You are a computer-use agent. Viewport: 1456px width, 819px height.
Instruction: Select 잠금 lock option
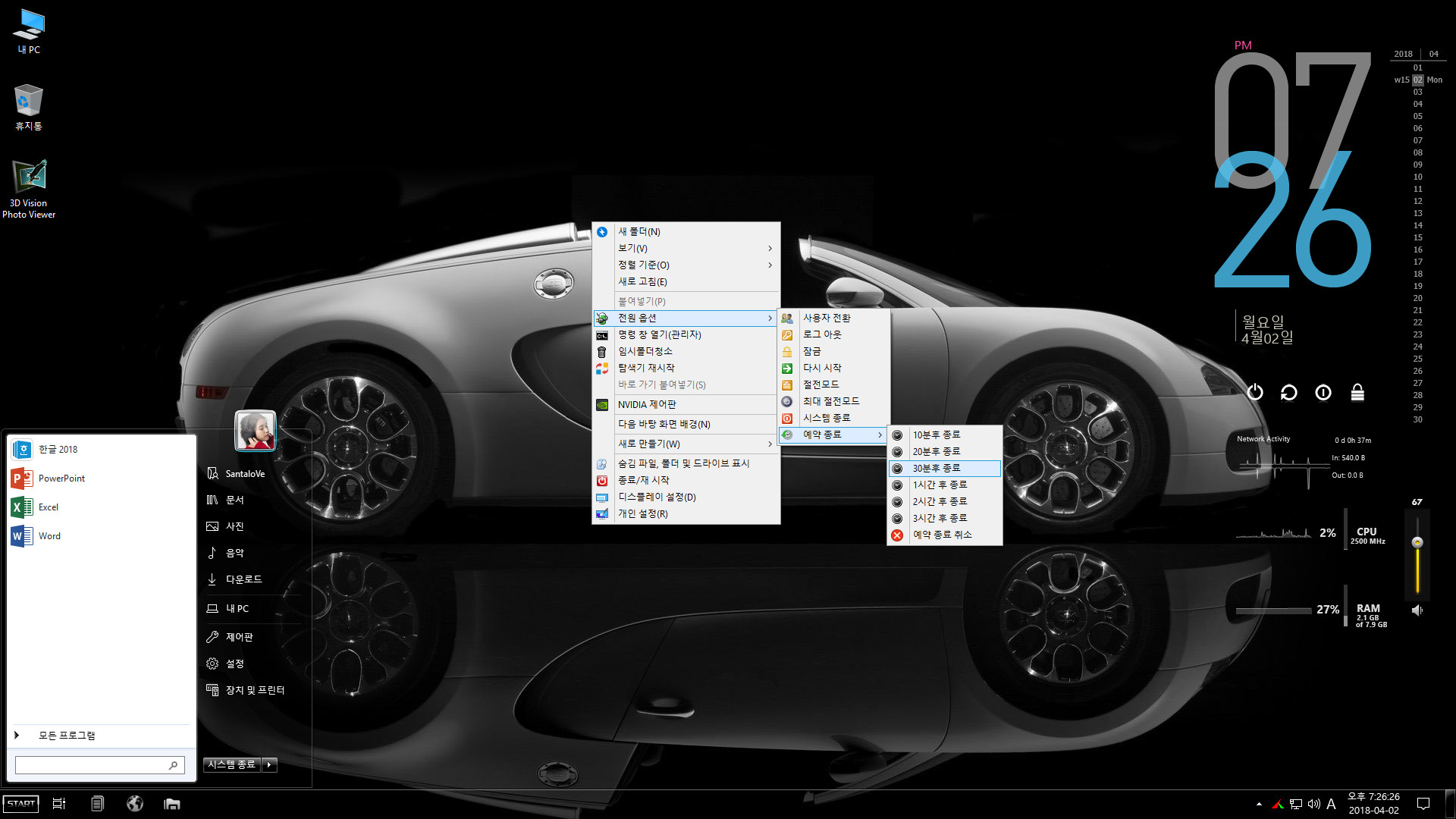tap(834, 352)
